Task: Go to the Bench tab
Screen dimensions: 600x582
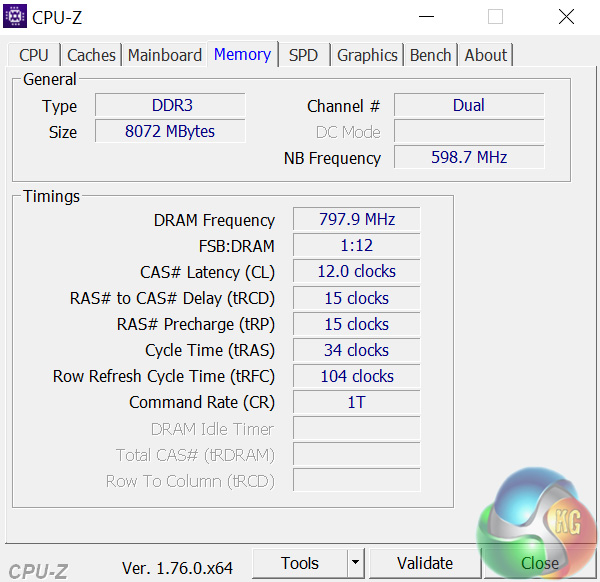Action: (430, 55)
